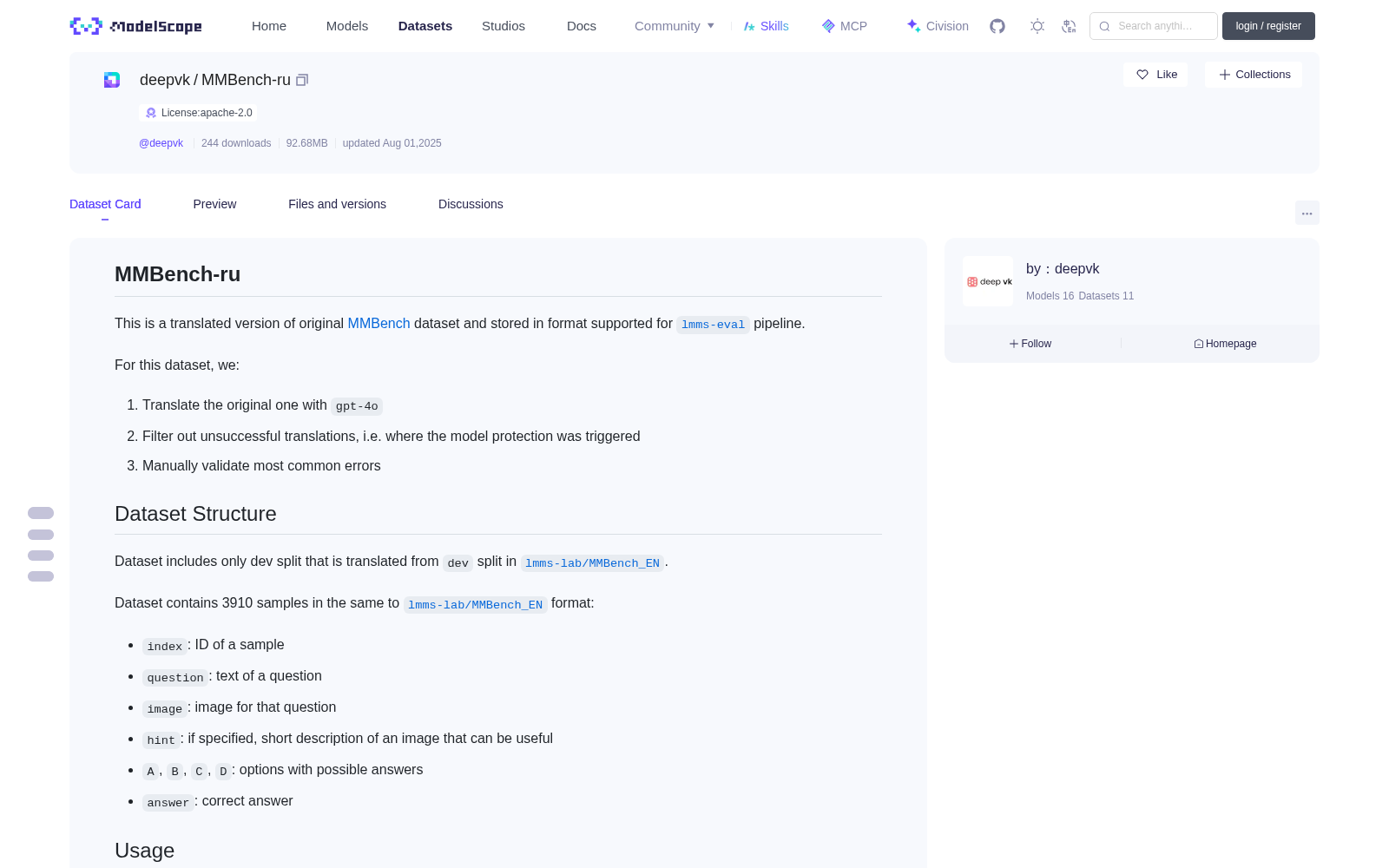
Task: Toggle the light/dark theme sun icon
Action: coord(1037,26)
